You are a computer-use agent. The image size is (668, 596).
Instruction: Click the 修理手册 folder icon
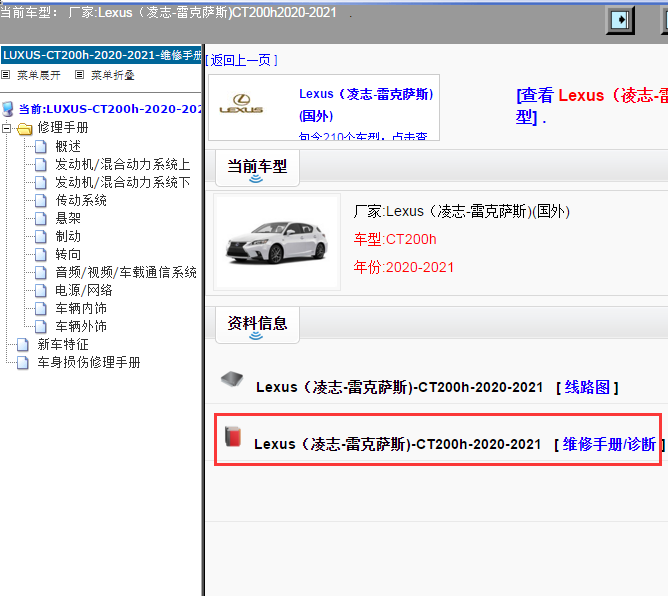point(25,128)
